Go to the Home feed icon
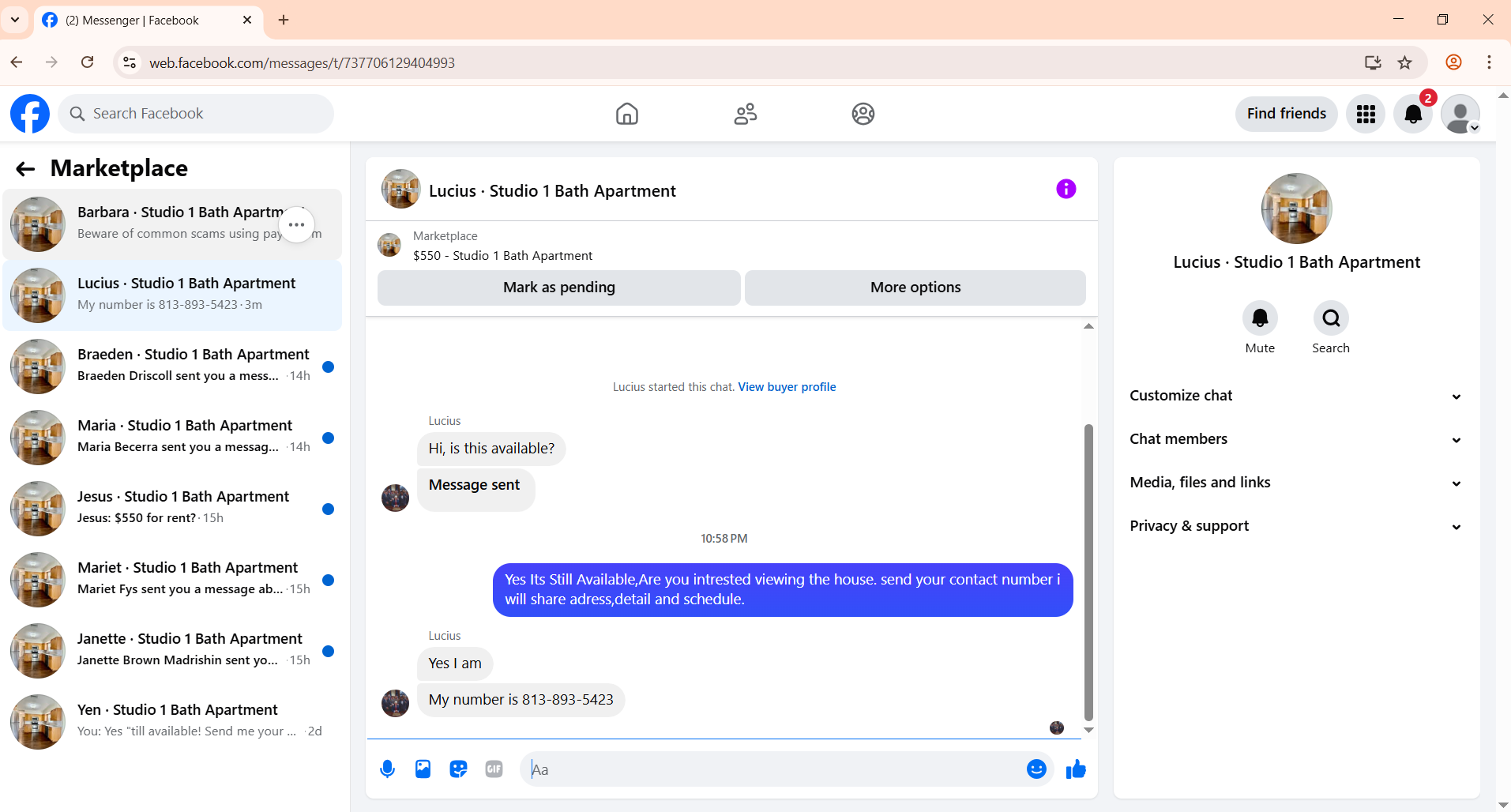1511x812 pixels. coord(627,114)
